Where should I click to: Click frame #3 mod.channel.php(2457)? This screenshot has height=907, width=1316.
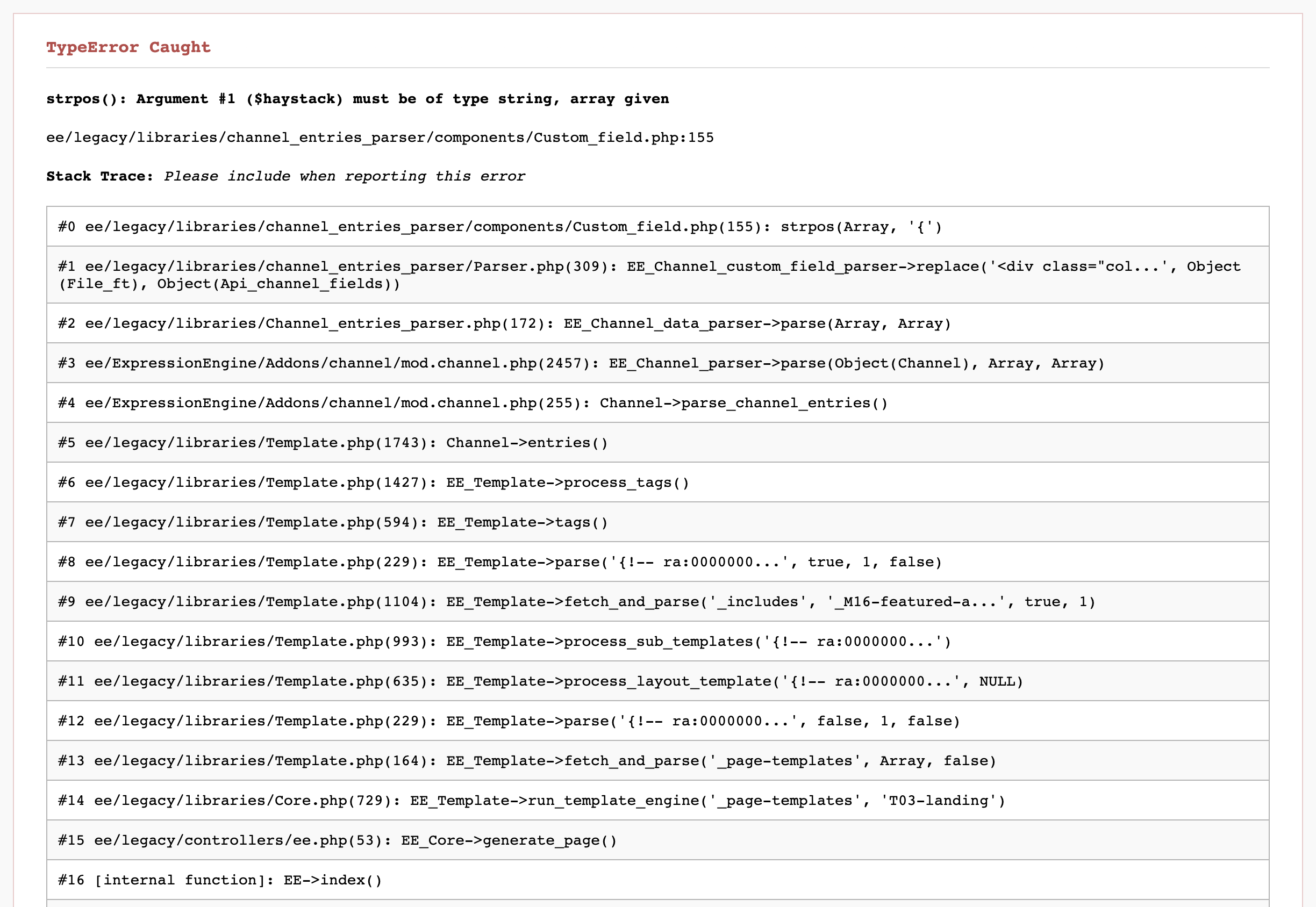pos(580,363)
